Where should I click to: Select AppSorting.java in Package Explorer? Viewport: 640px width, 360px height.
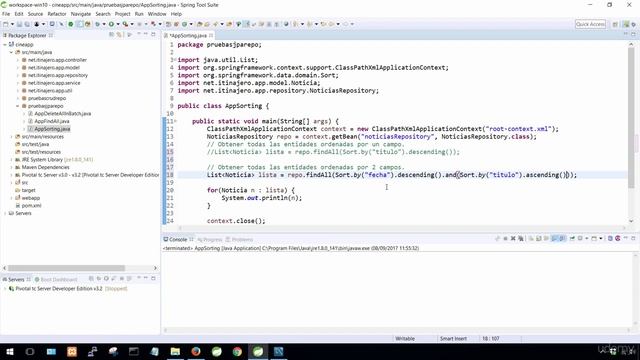[49, 129]
